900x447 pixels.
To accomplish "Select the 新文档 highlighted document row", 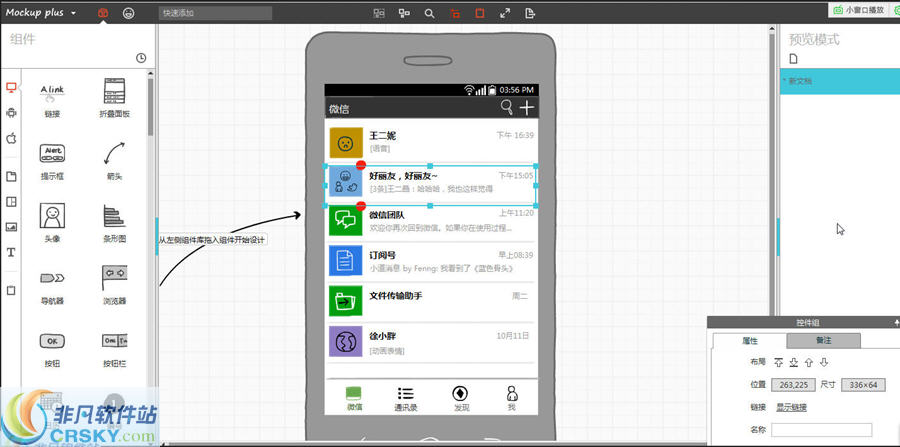I will pyautogui.click(x=840, y=81).
